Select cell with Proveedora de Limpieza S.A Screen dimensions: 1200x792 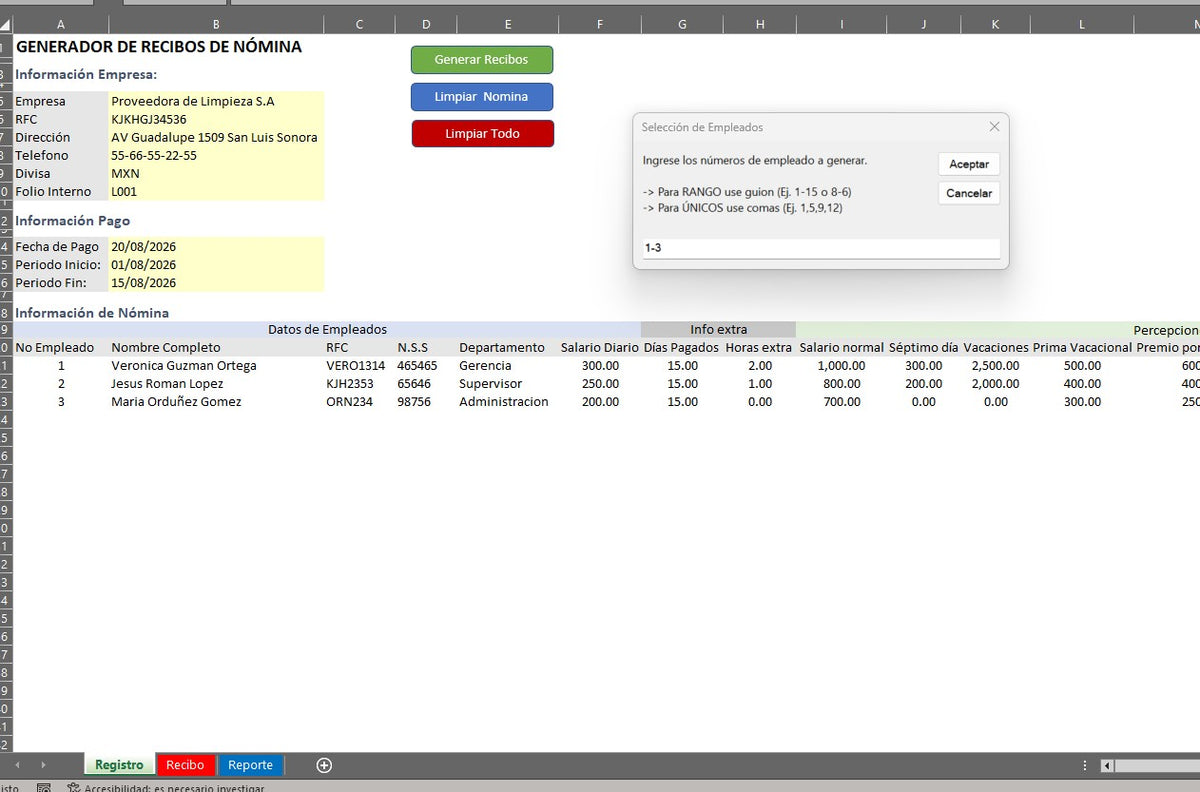216,101
